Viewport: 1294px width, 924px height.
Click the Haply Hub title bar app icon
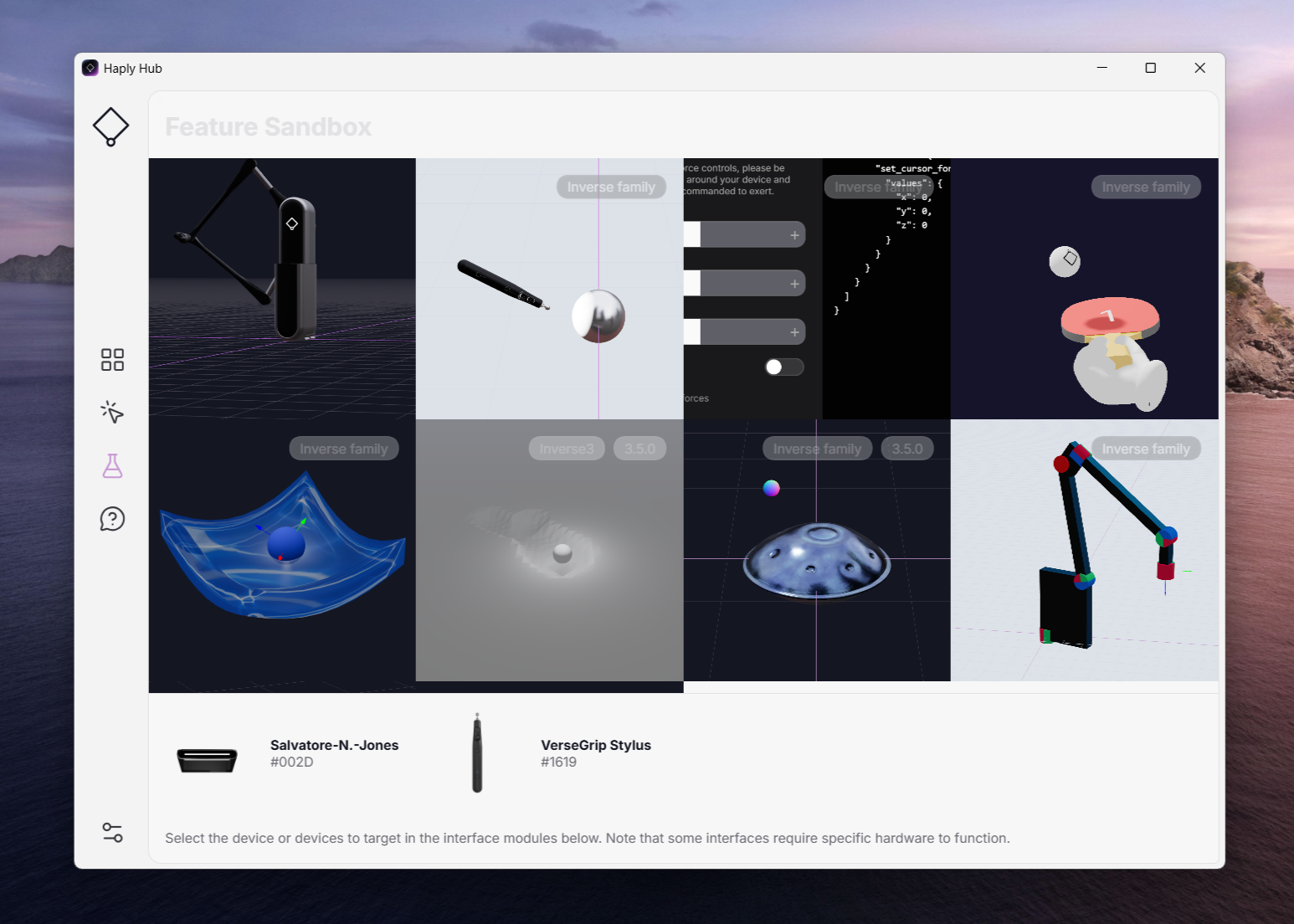click(x=90, y=69)
